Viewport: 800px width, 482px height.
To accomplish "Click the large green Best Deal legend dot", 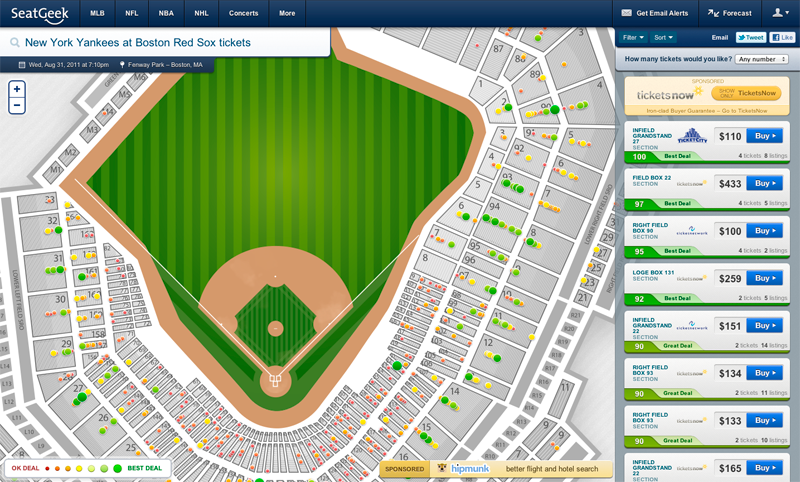I will (117, 468).
